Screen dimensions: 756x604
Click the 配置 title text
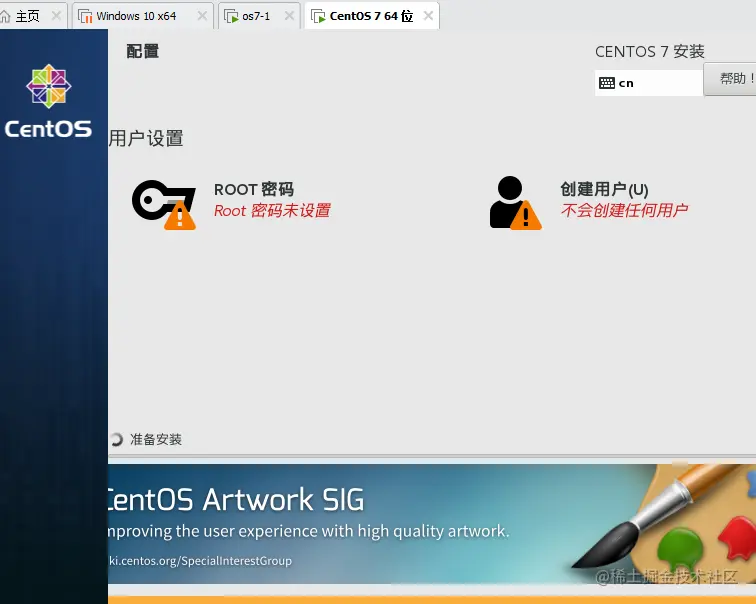coord(143,51)
